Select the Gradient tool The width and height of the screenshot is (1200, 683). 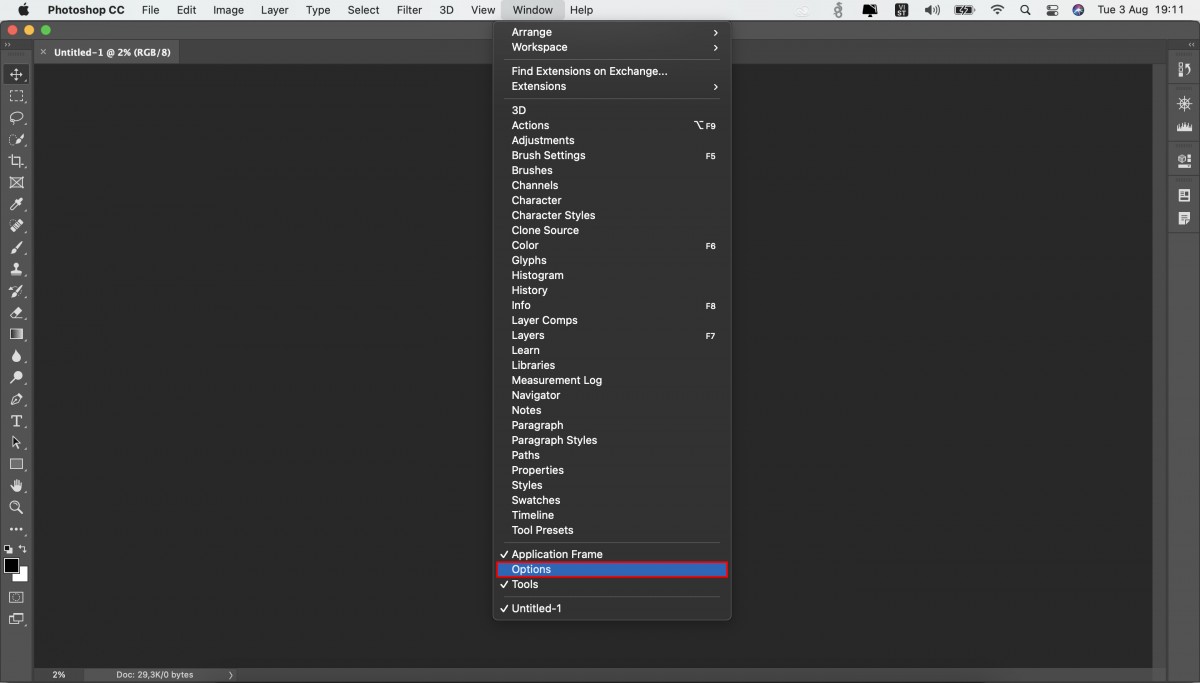pyautogui.click(x=16, y=334)
